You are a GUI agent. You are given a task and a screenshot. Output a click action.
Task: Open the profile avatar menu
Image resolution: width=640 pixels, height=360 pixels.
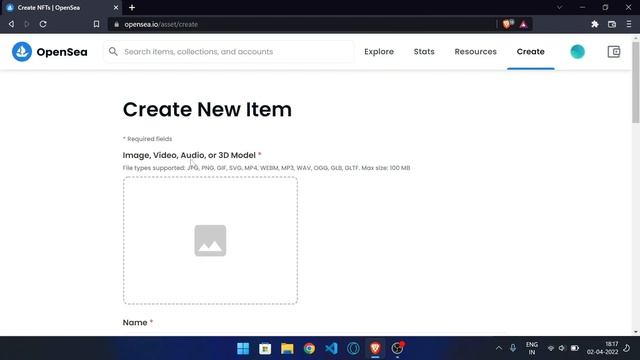577,52
